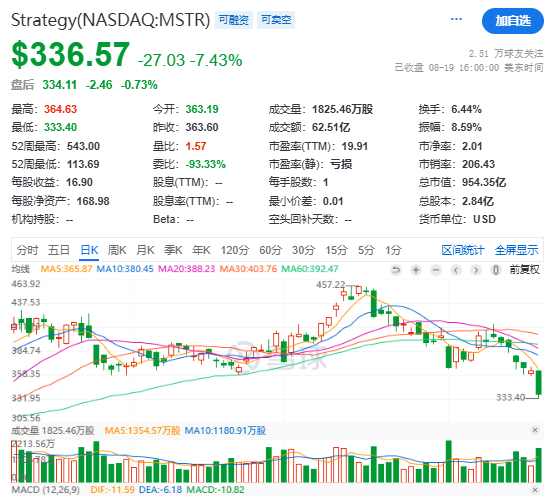Click the 振幅 value 8.59%
This screenshot has width=558, height=496.
tap(466, 127)
